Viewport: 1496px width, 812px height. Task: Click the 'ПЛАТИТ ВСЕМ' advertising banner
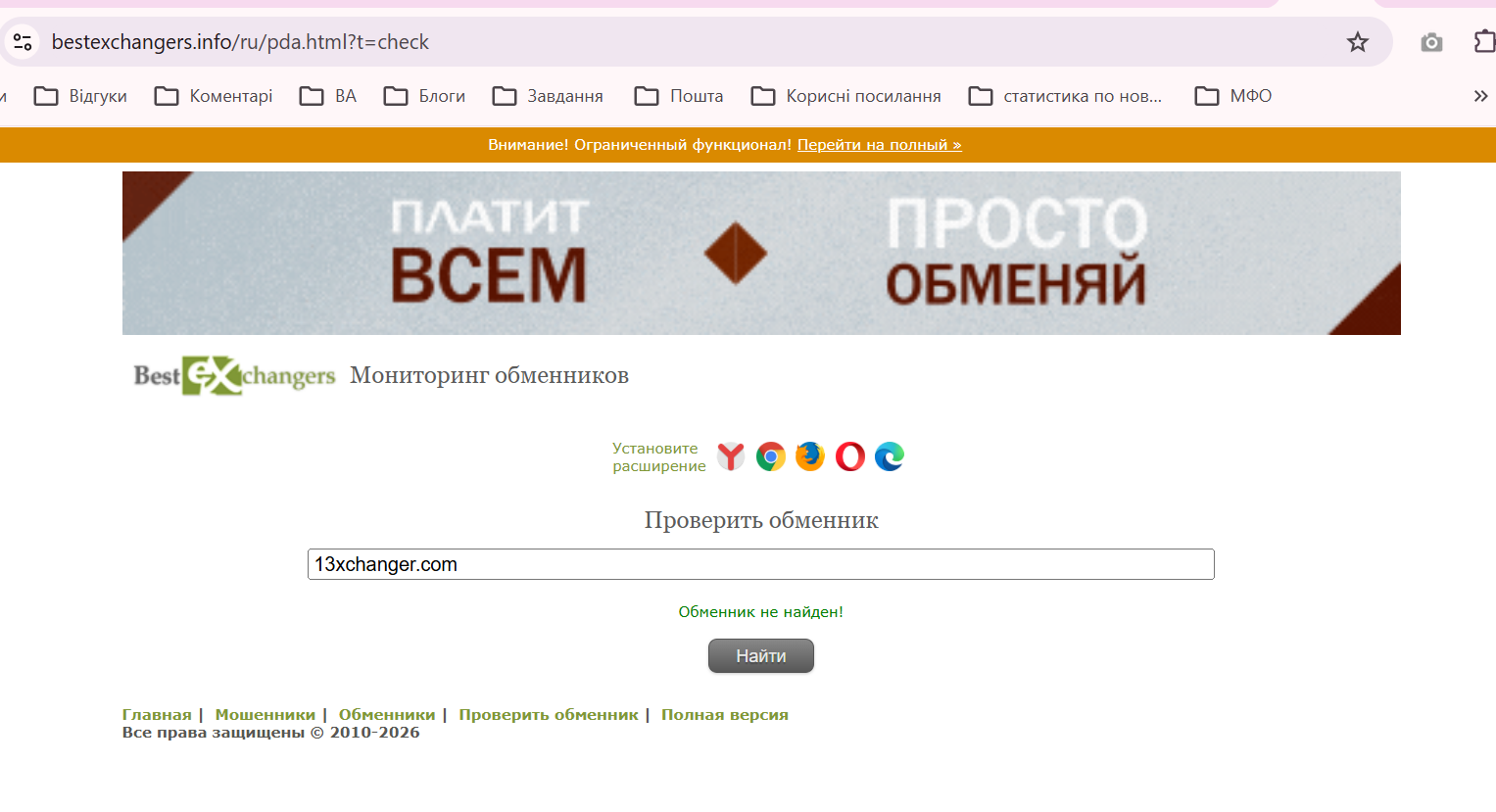coord(761,253)
